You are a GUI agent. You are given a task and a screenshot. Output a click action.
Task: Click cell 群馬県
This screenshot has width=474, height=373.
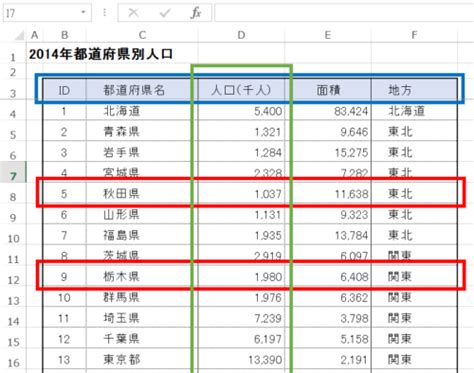point(142,297)
